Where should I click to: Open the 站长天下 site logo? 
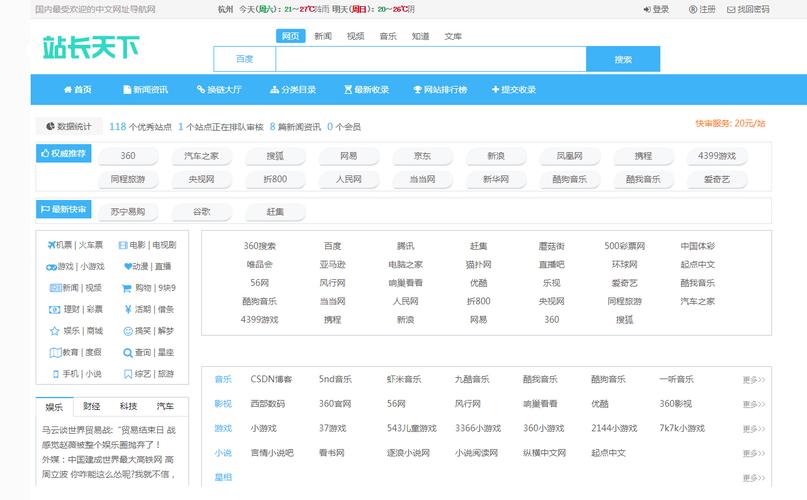tap(91, 47)
